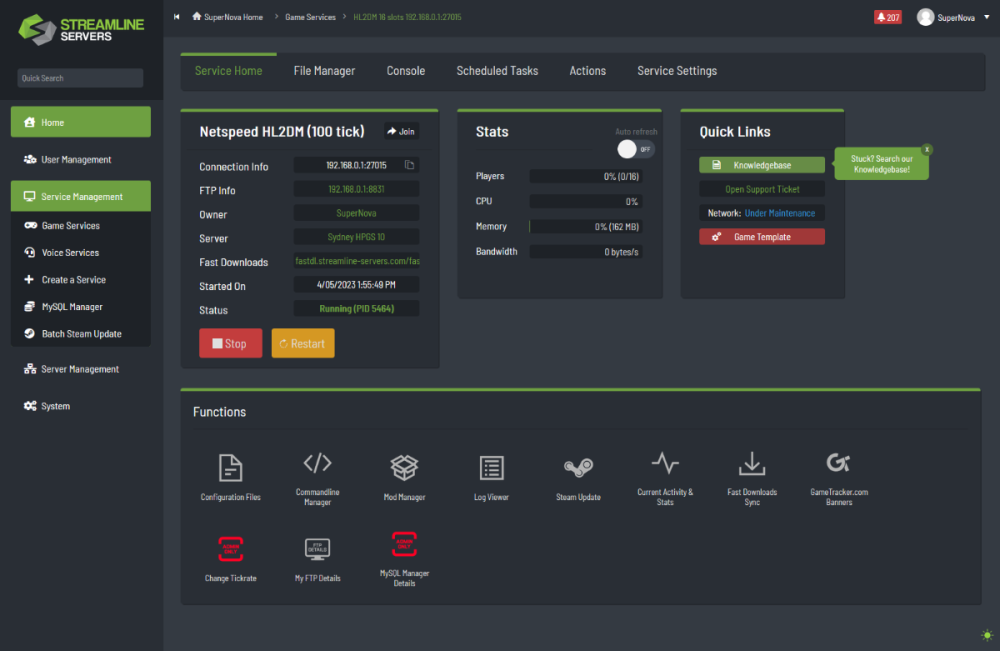This screenshot has height=651, width=1000.
Task: Expand Server Management sidebar section
Action: point(80,369)
